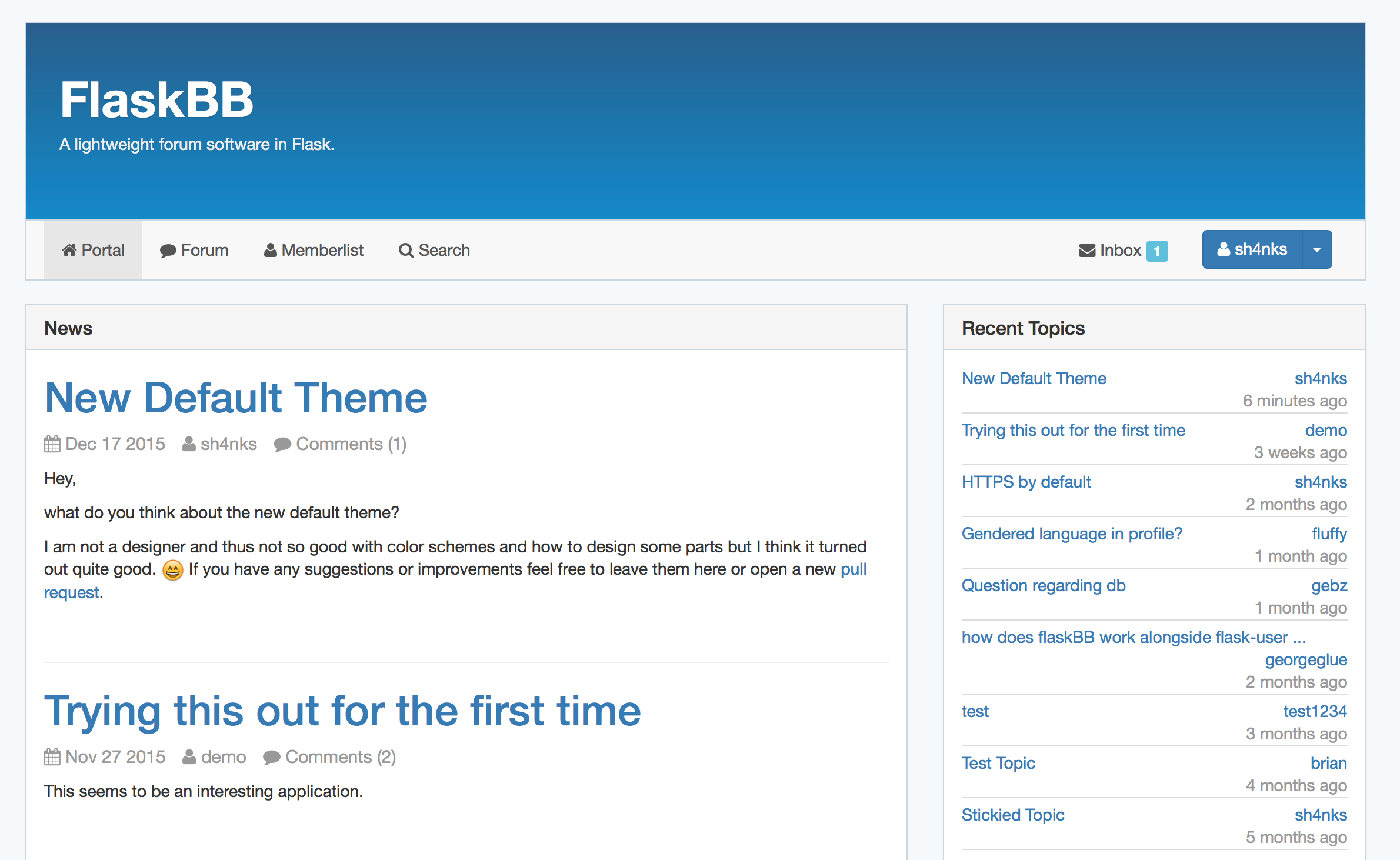The width and height of the screenshot is (1400, 860).
Task: Click the Memberlist person icon
Action: (270, 250)
